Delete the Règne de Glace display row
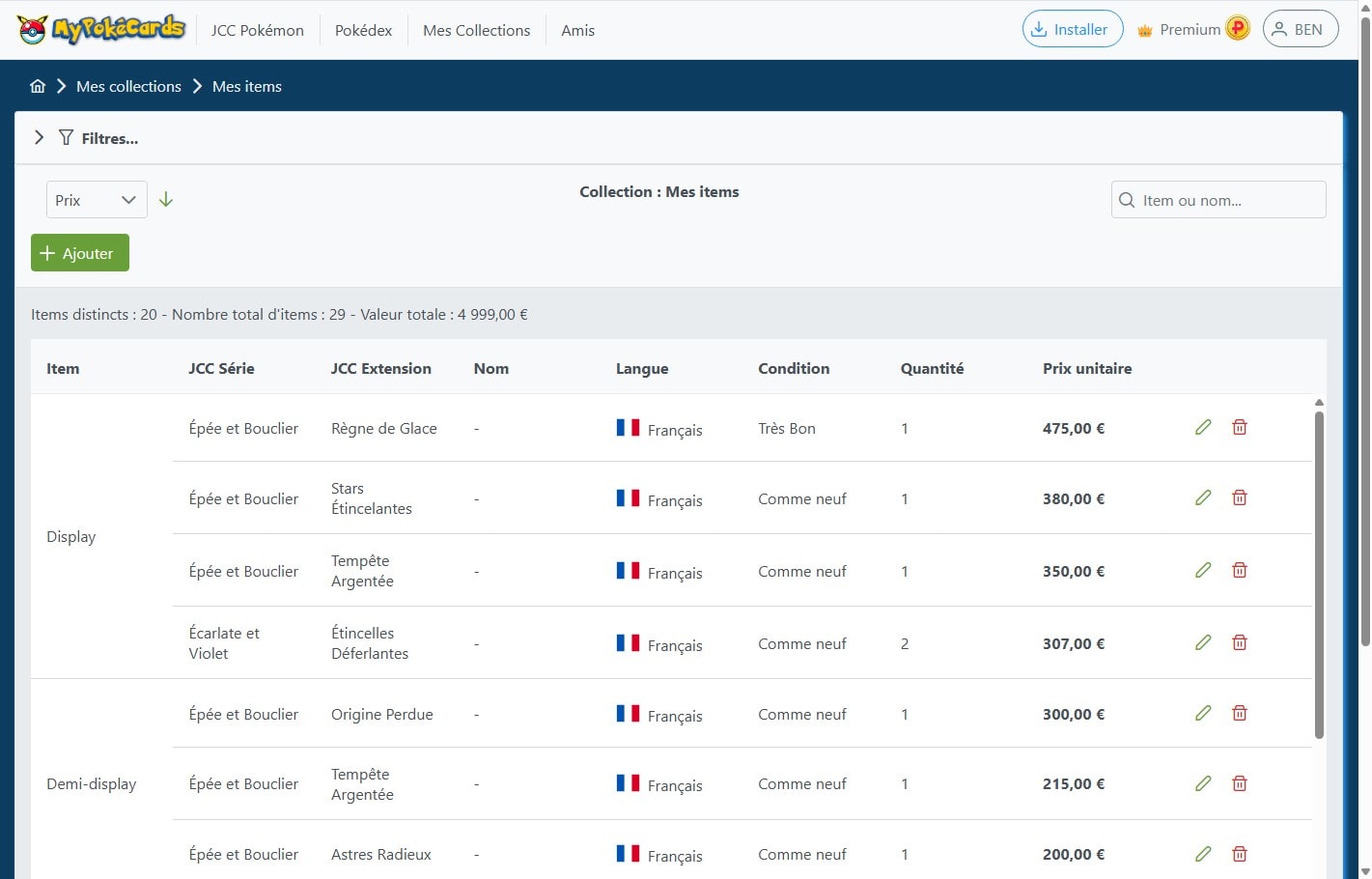Viewport: 1372px width, 879px height. click(x=1240, y=427)
